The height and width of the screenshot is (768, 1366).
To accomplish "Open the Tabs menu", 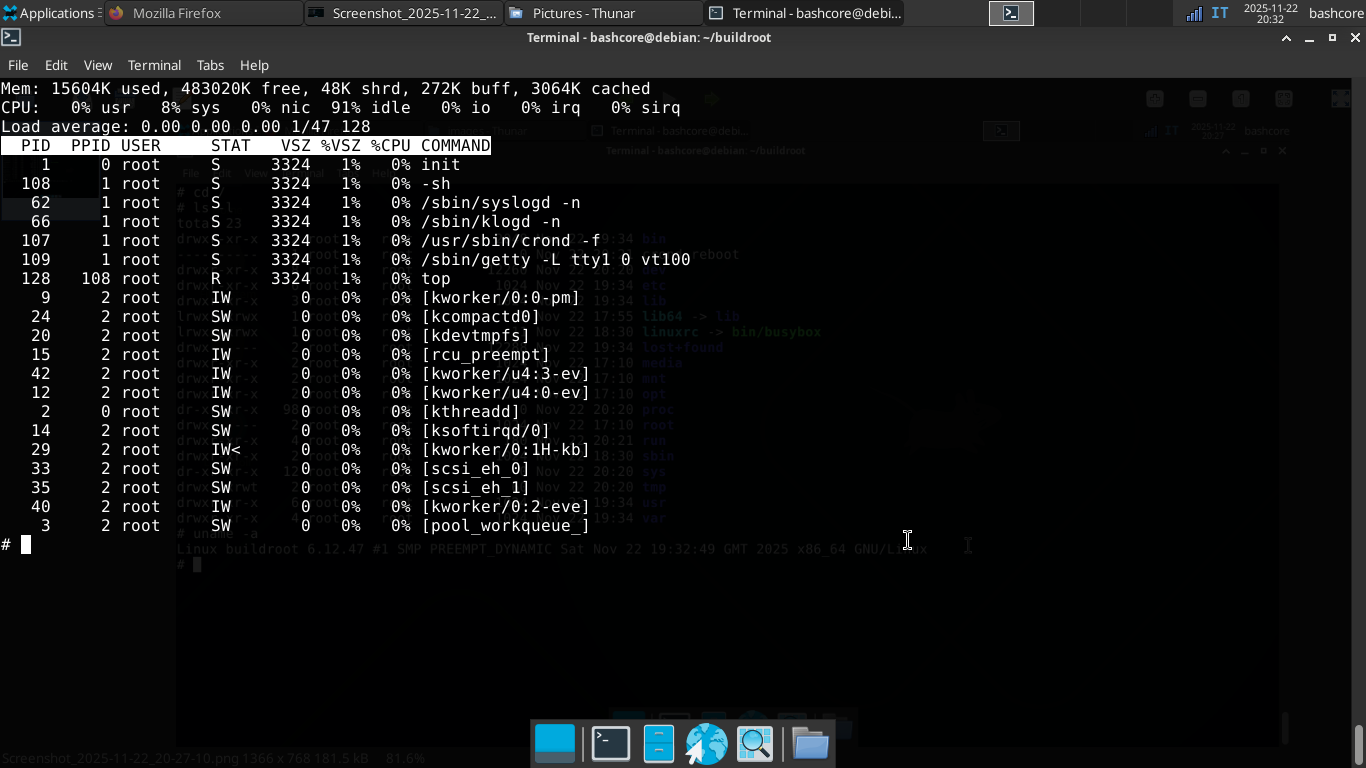I will (x=210, y=65).
